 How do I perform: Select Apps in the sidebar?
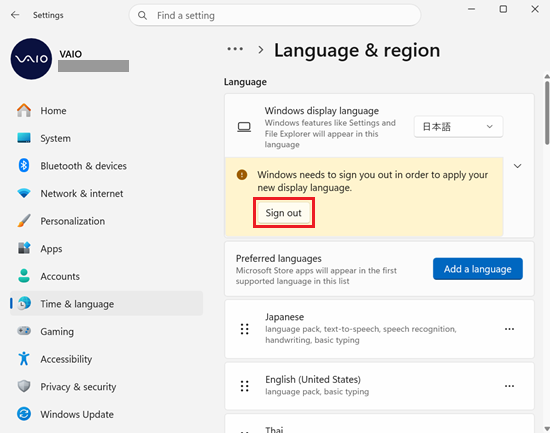pos(106,248)
